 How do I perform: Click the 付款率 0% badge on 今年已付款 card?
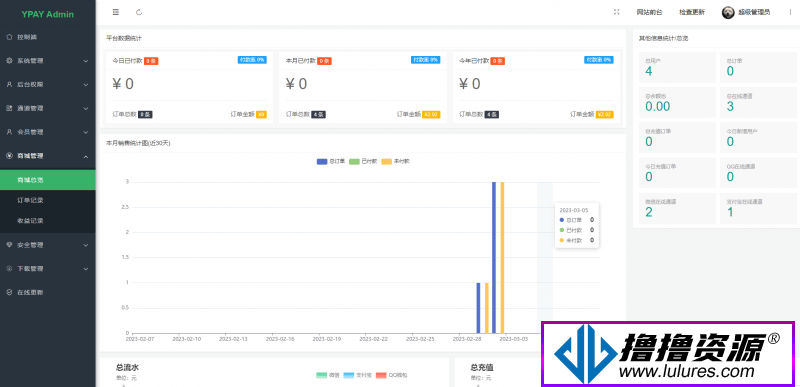598,60
